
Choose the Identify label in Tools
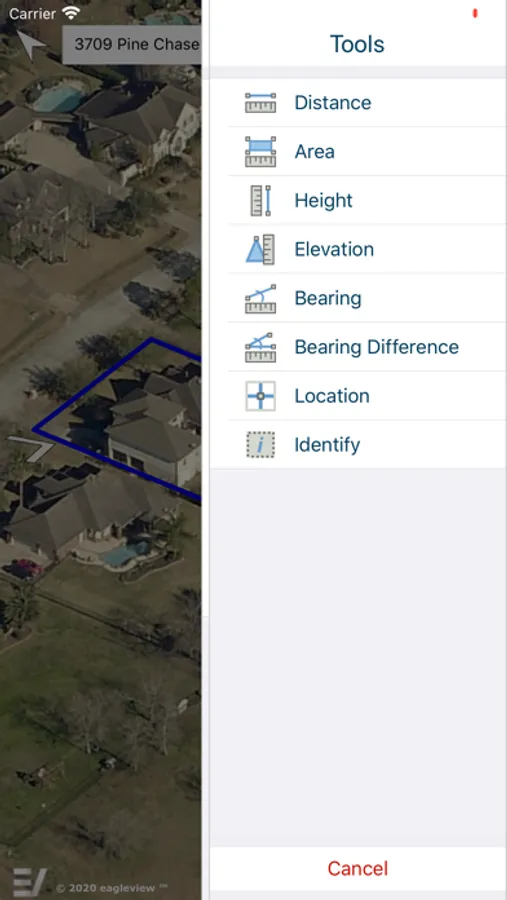click(x=327, y=445)
